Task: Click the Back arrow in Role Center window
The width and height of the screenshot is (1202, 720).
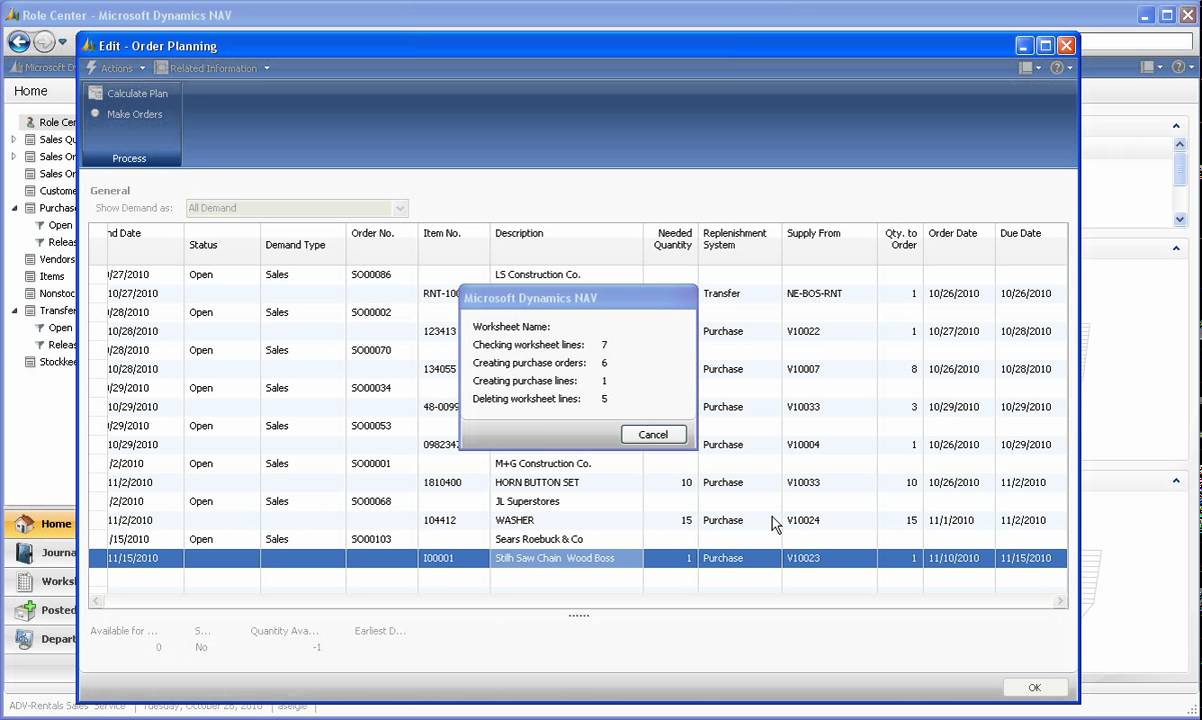Action: pos(18,42)
